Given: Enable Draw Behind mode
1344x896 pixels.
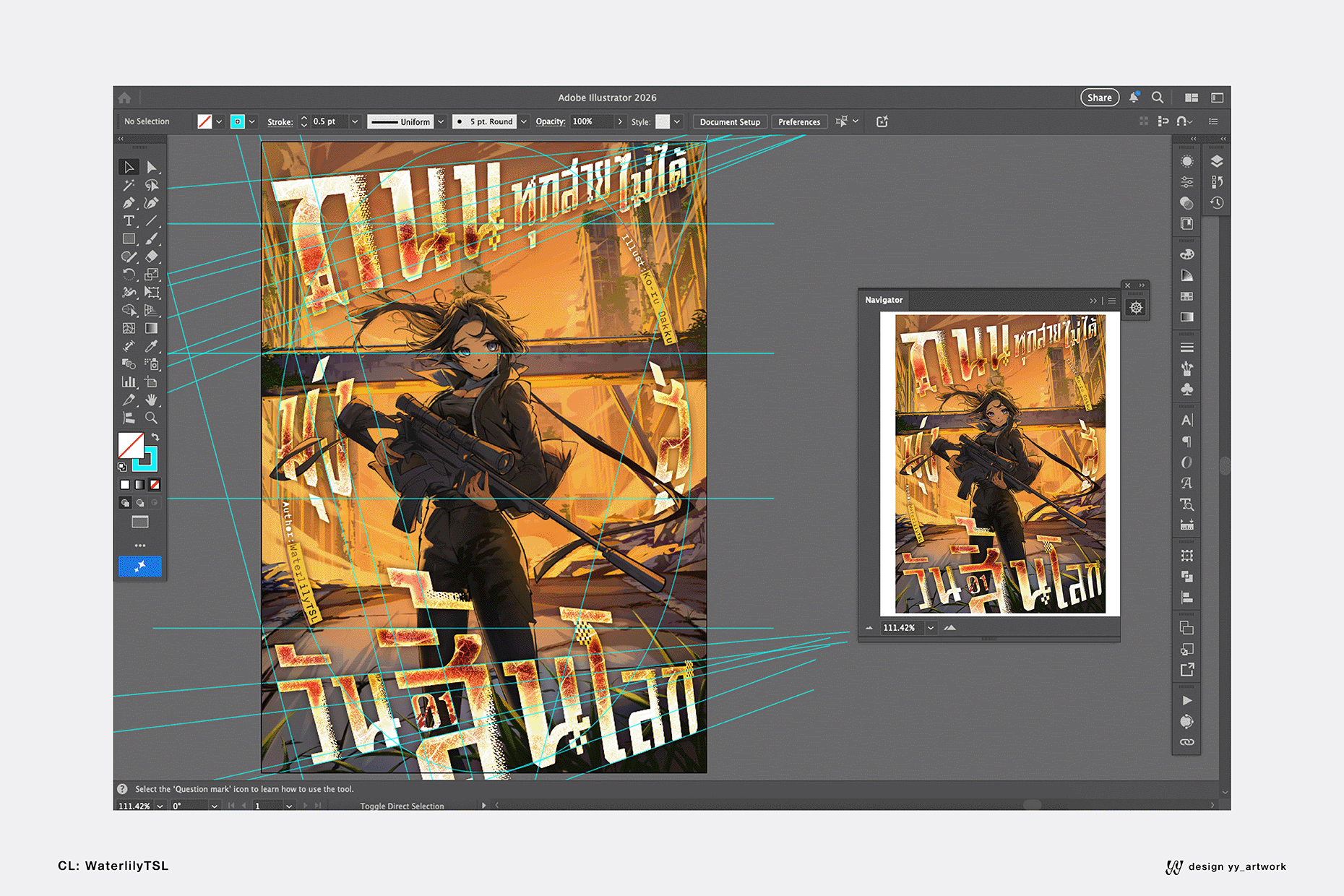Looking at the screenshot, I should 140,503.
